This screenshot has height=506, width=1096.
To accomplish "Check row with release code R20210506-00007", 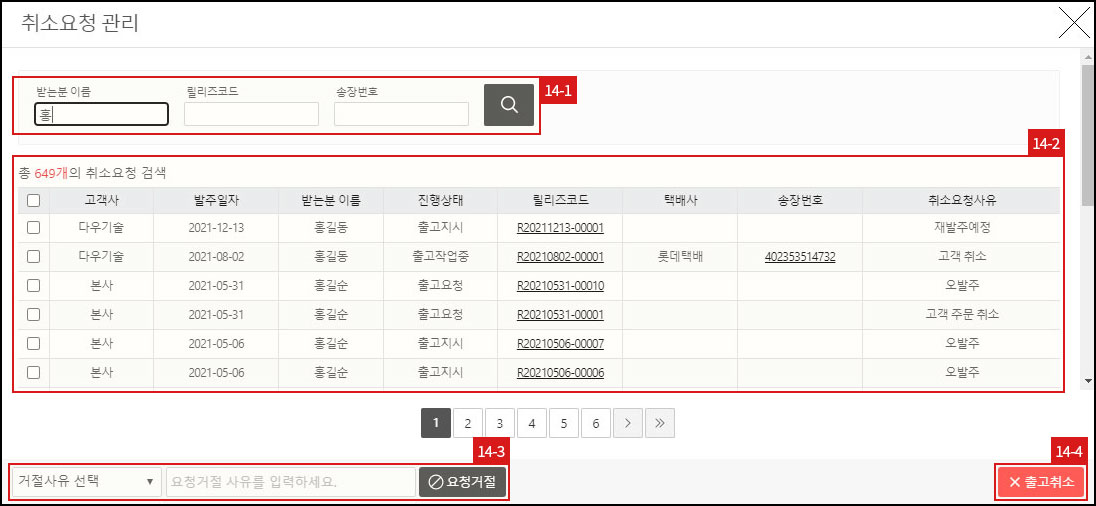I will 34,343.
